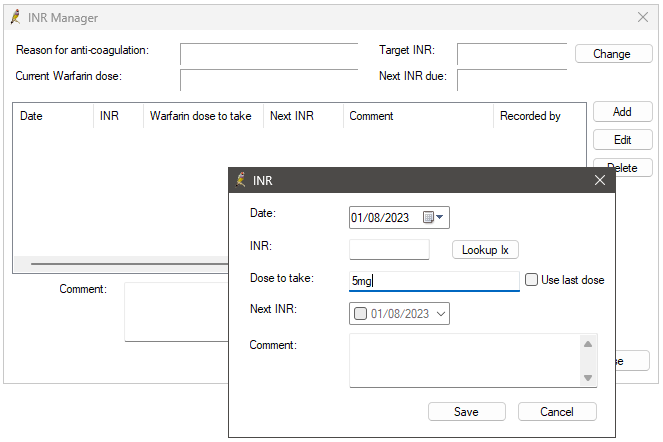
Task: Click the Current Warfarin dose field
Action: [269, 80]
